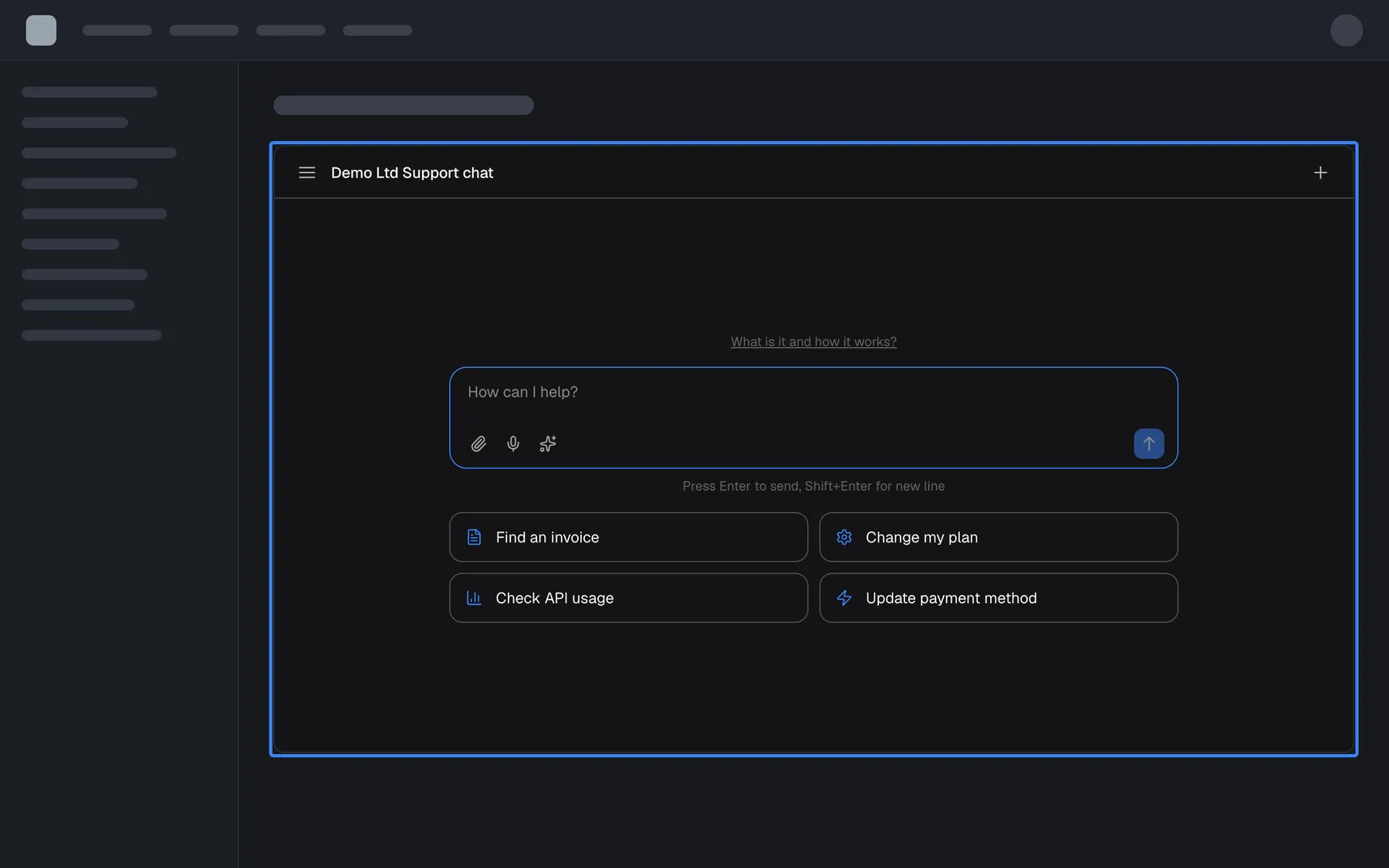Image resolution: width=1389 pixels, height=868 pixels.
Task: Pick the 'Check API usage' suggestion
Action: click(x=628, y=598)
